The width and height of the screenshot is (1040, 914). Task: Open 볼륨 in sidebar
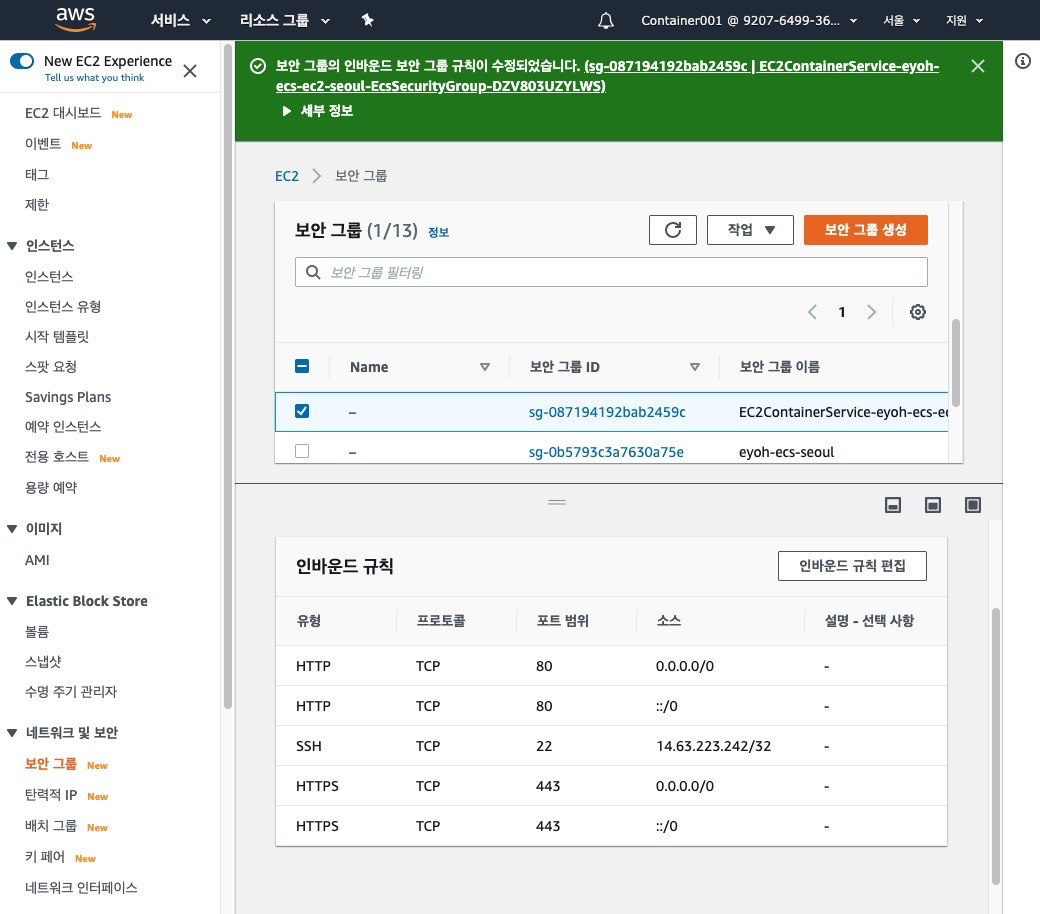click(36, 631)
